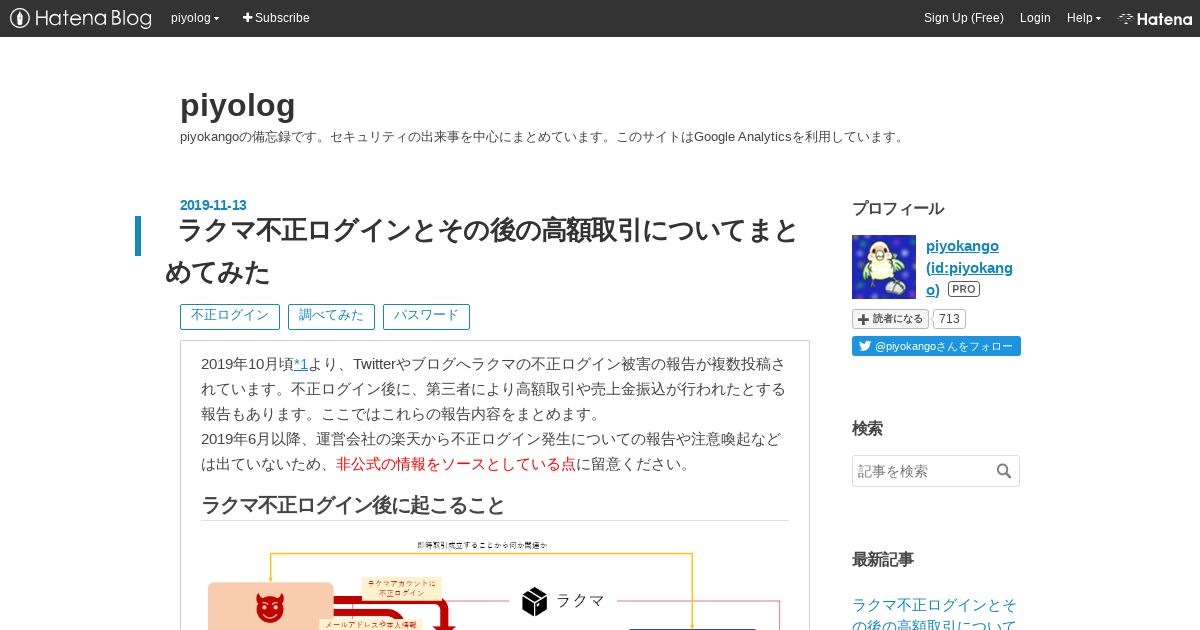Click the Hatena Blog logo
Screen dimensions: 1200x630
(81, 18)
